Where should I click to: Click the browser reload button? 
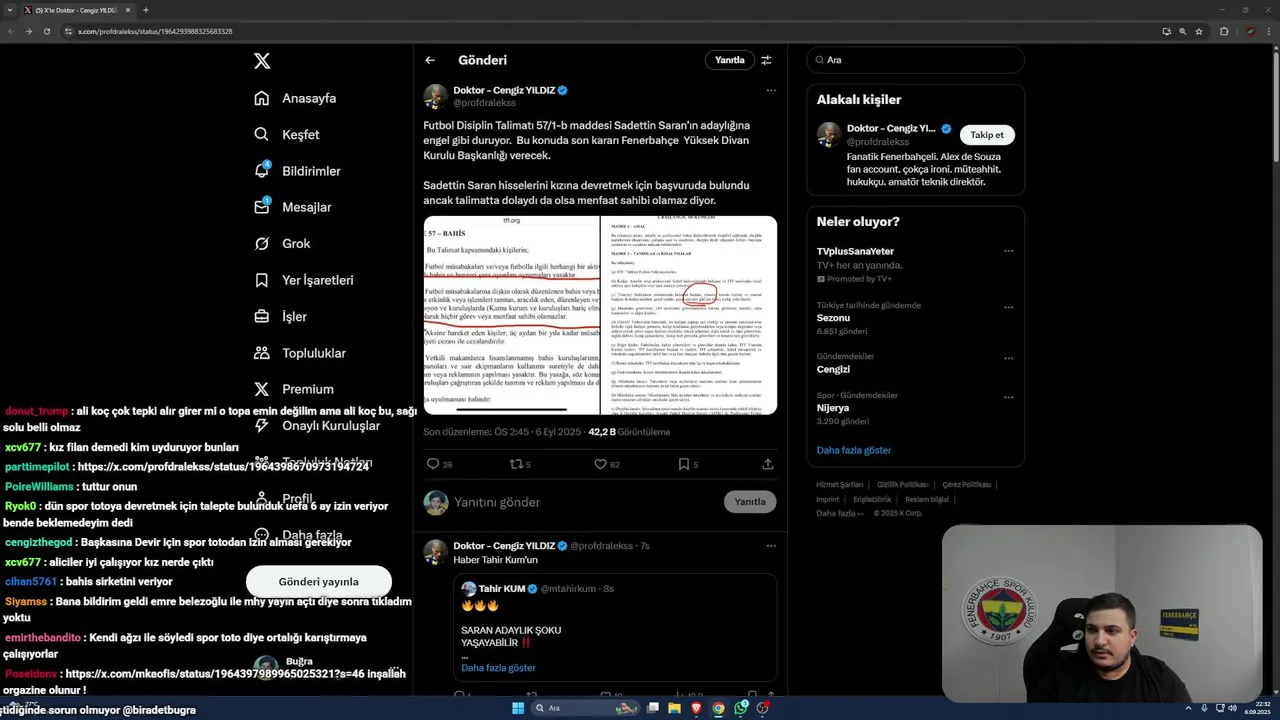(x=46, y=31)
